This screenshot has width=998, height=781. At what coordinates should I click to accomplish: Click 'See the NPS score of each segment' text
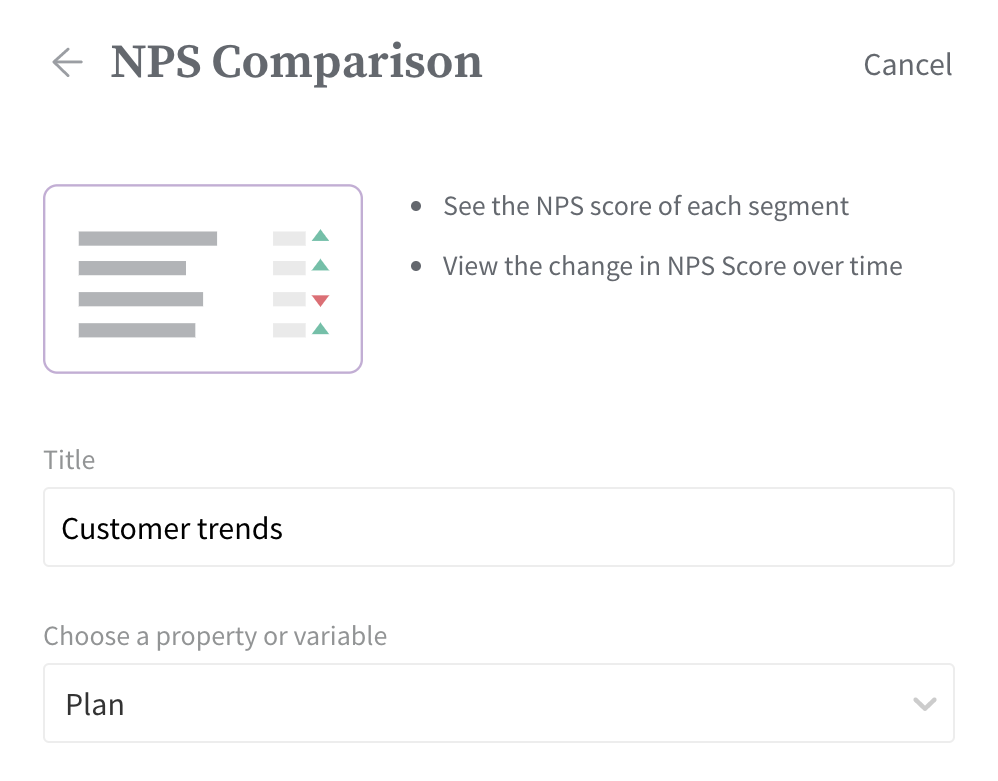[x=645, y=207]
